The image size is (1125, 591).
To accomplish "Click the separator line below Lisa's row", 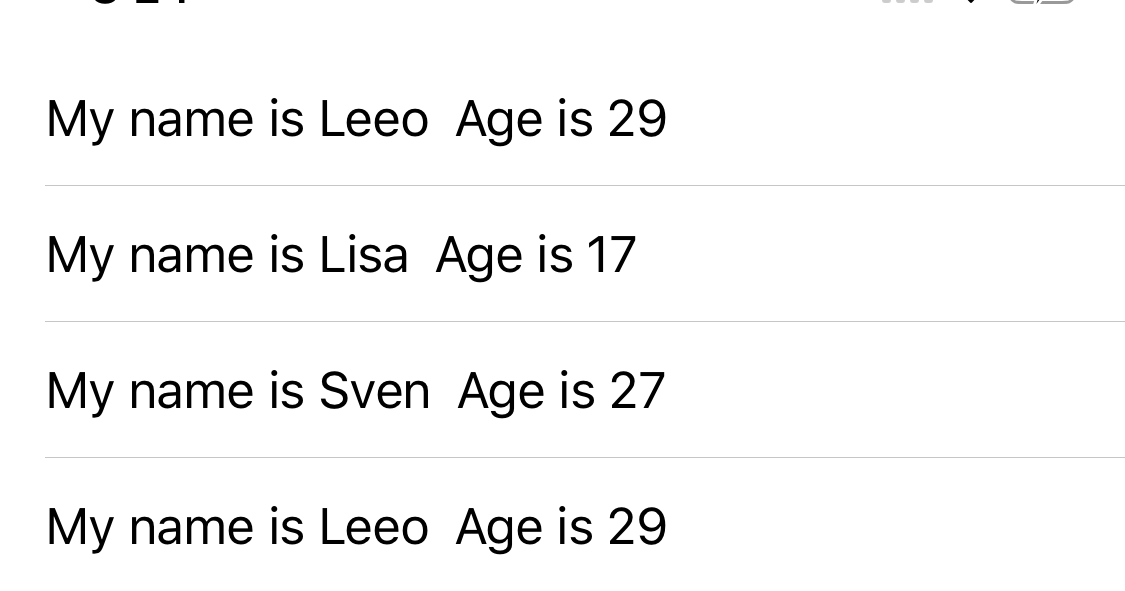I will pyautogui.click(x=585, y=321).
